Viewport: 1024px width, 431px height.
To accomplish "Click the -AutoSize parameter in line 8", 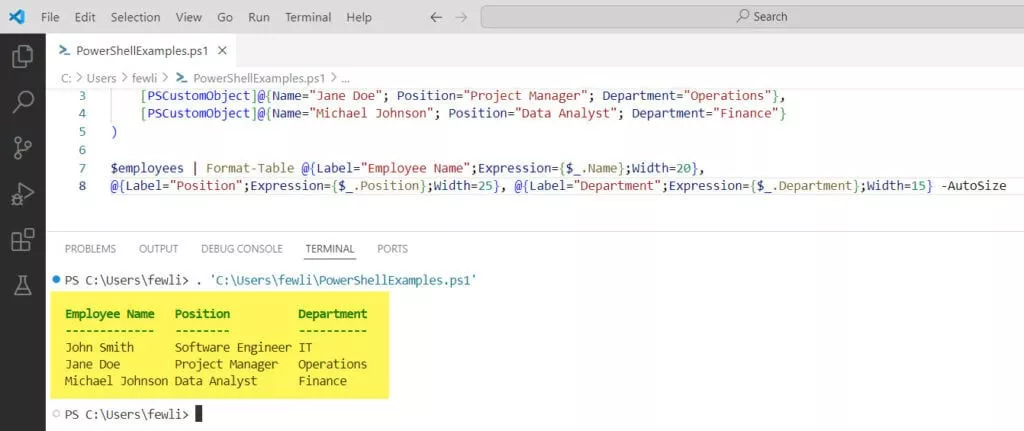I will (974, 186).
